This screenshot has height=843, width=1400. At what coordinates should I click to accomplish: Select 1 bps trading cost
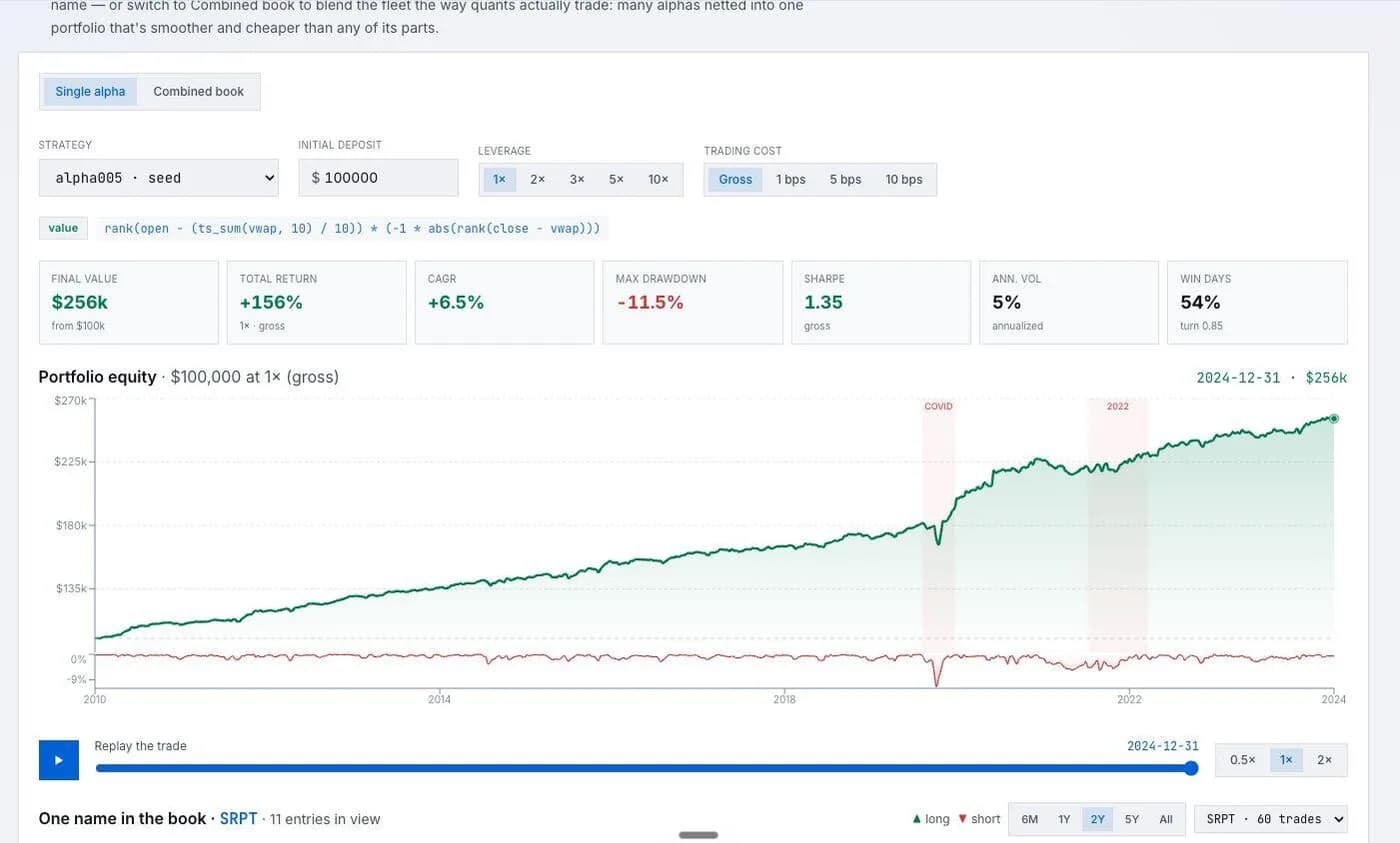coord(790,179)
